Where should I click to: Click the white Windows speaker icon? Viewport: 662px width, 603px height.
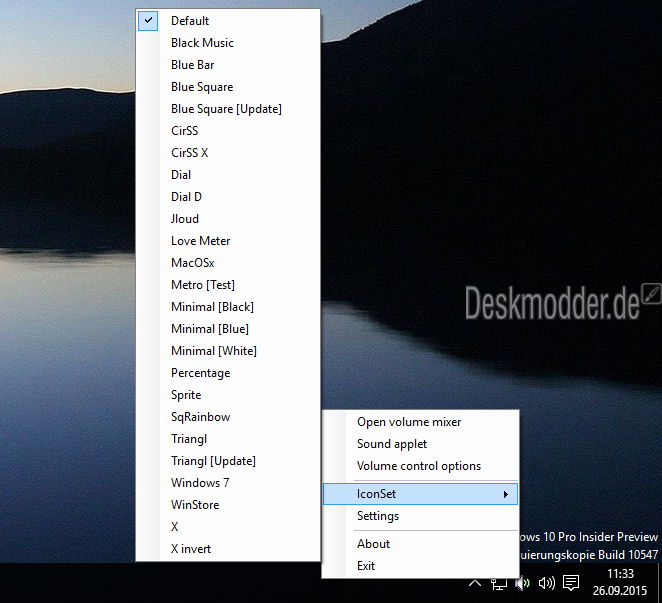[546, 583]
